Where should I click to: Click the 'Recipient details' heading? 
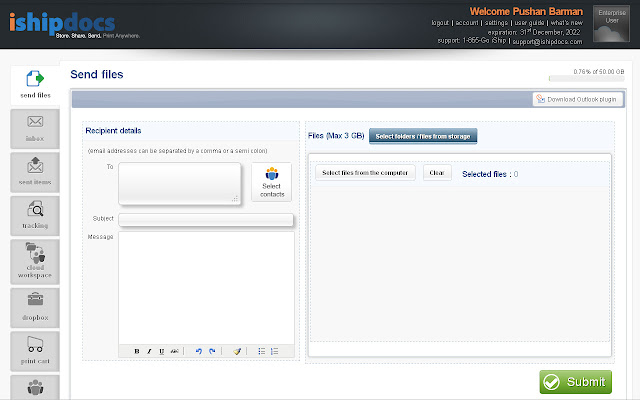pos(113,131)
